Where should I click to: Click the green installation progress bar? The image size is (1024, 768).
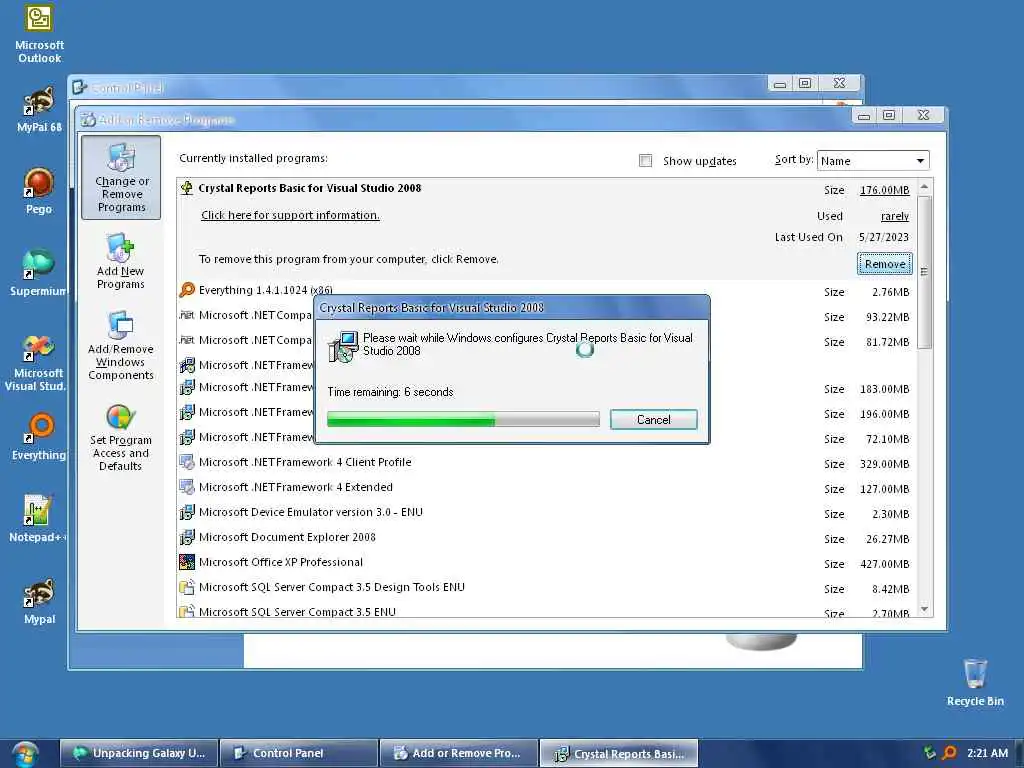463,419
